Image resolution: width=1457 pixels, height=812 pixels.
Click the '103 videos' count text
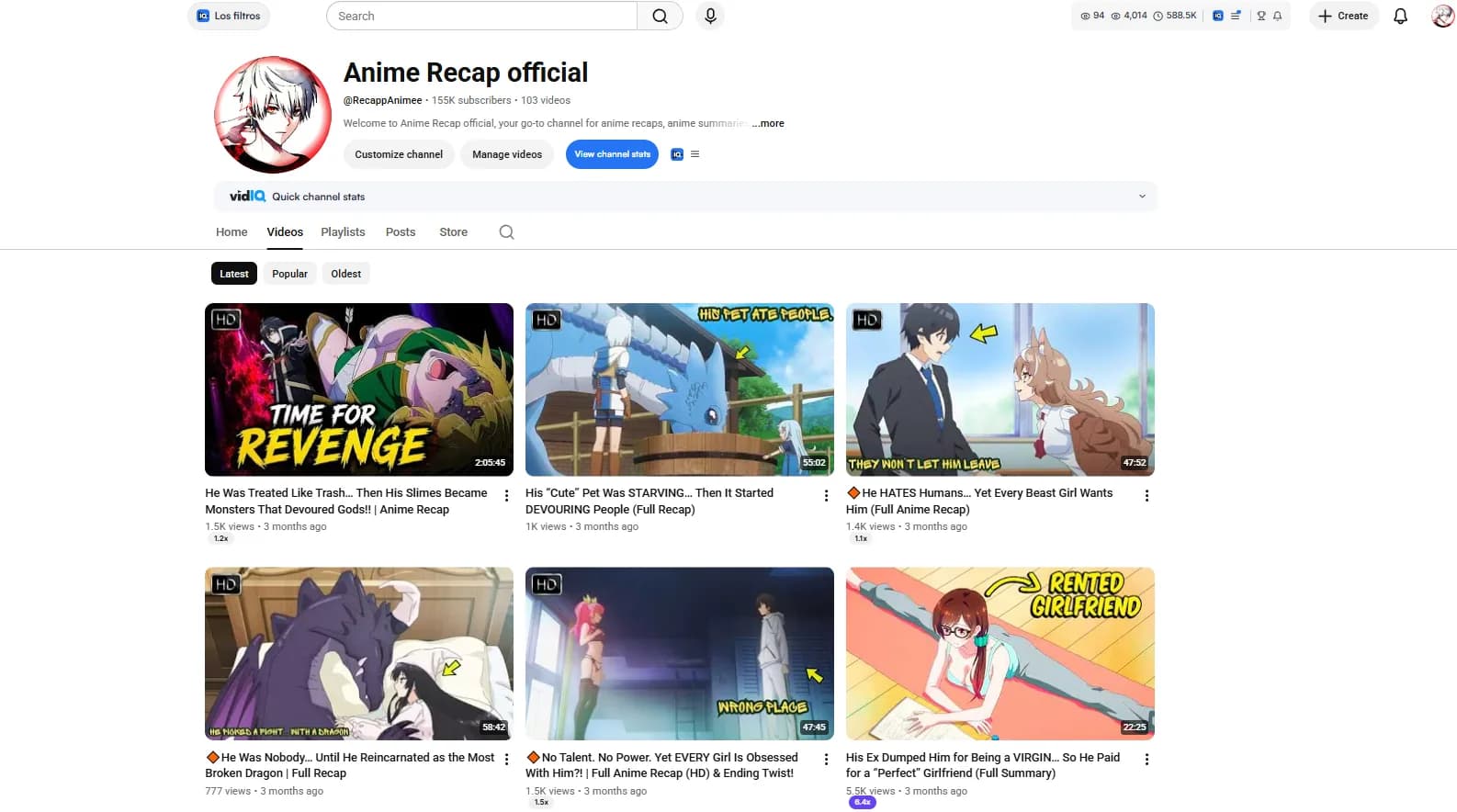(x=546, y=100)
